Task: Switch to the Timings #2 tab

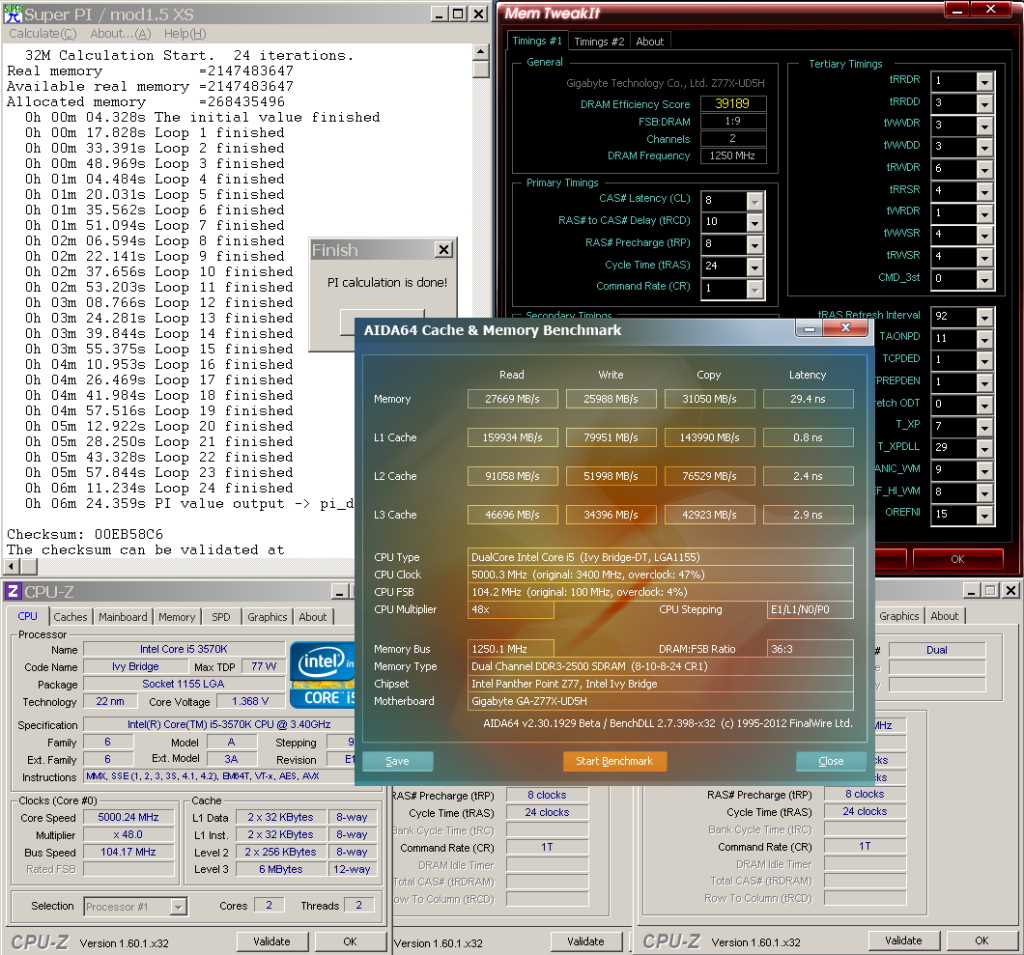Action: tap(599, 41)
